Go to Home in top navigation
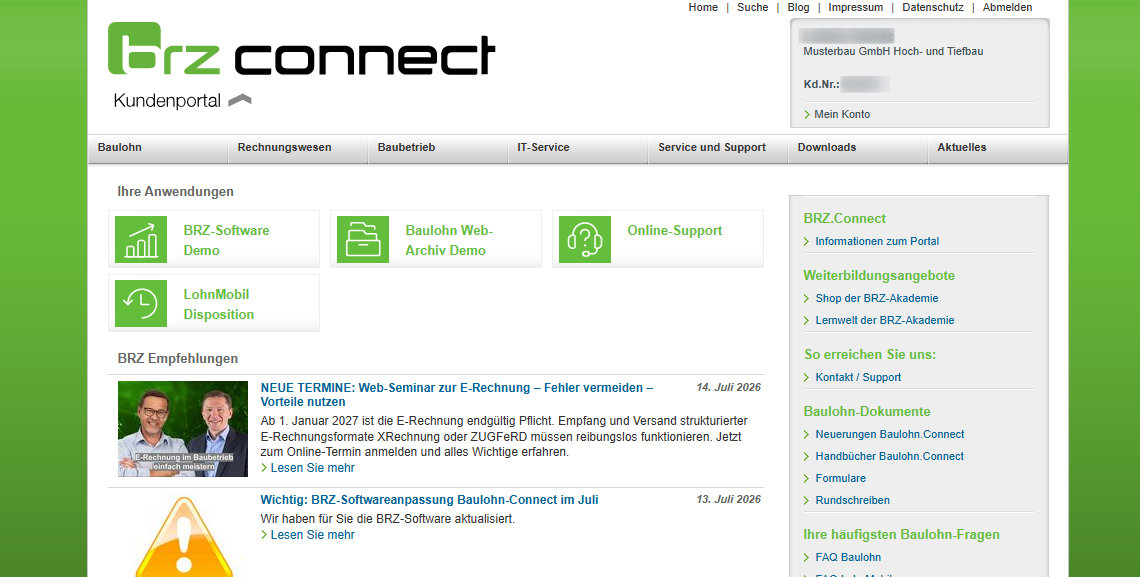Screen dimensions: 1140x577 tap(703, 7)
